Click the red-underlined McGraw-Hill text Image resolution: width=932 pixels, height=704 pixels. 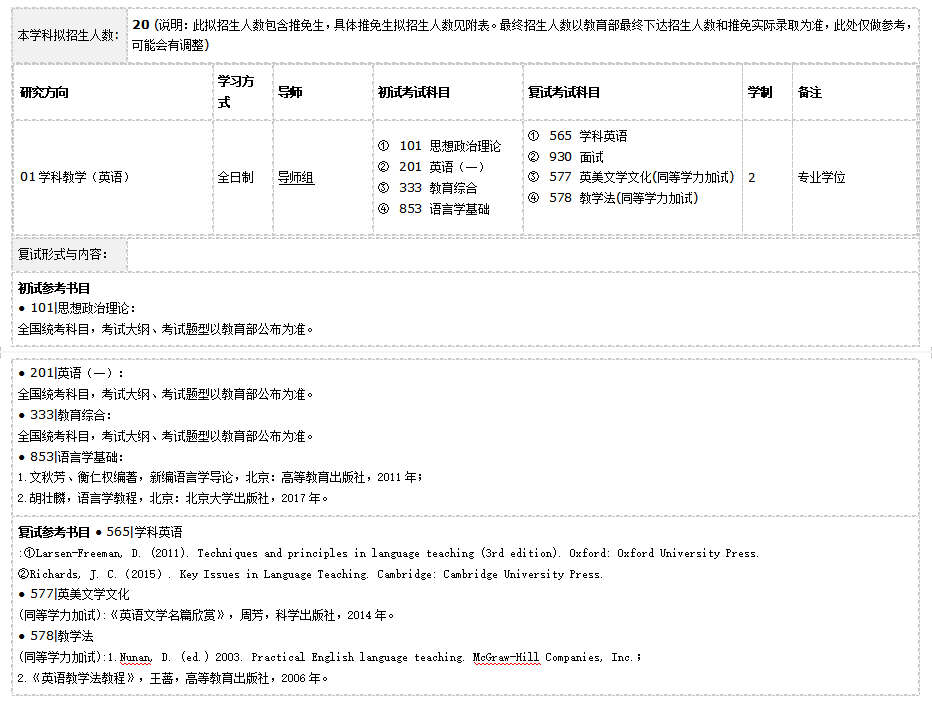coord(506,657)
